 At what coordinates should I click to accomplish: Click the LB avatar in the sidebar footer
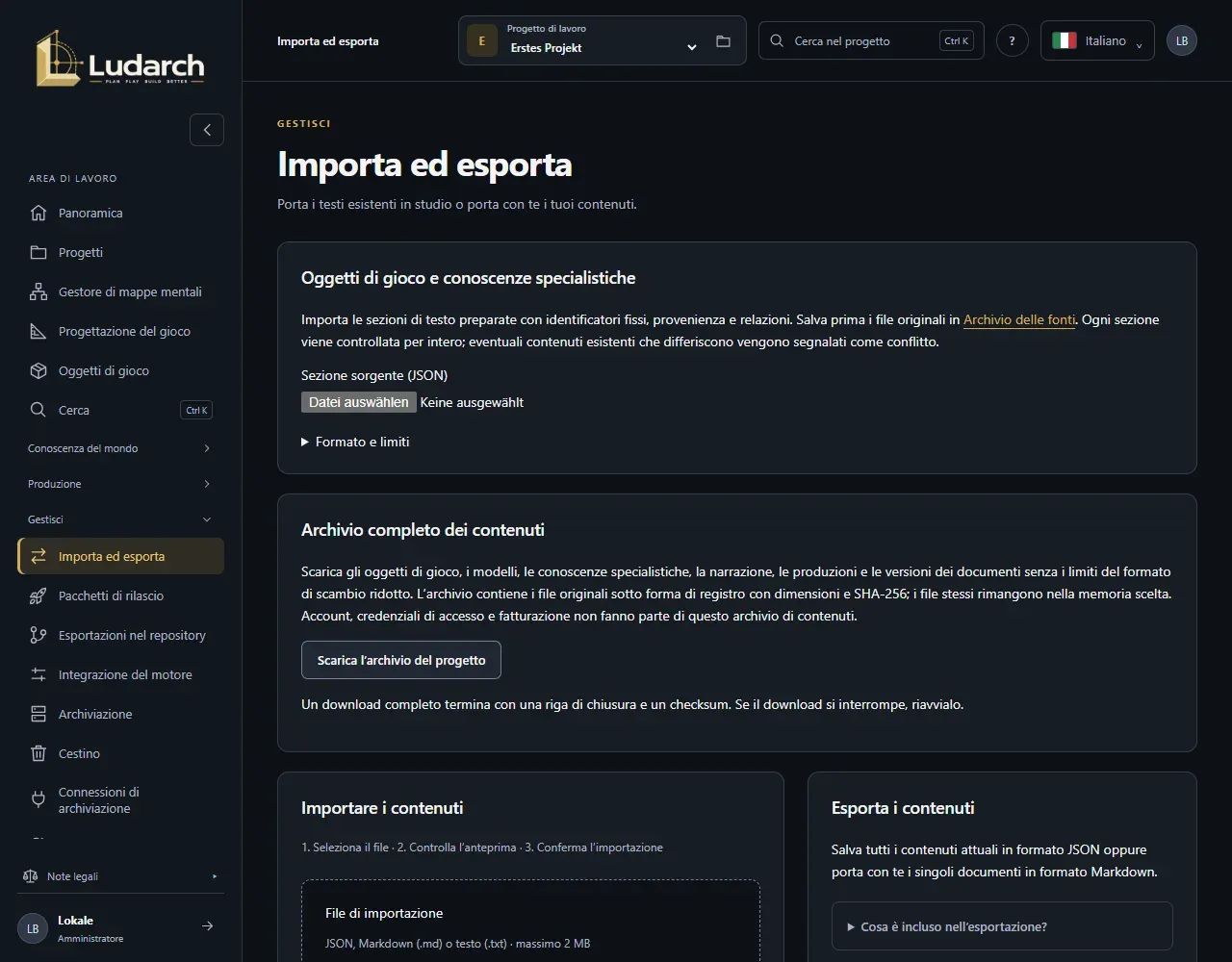[33, 928]
